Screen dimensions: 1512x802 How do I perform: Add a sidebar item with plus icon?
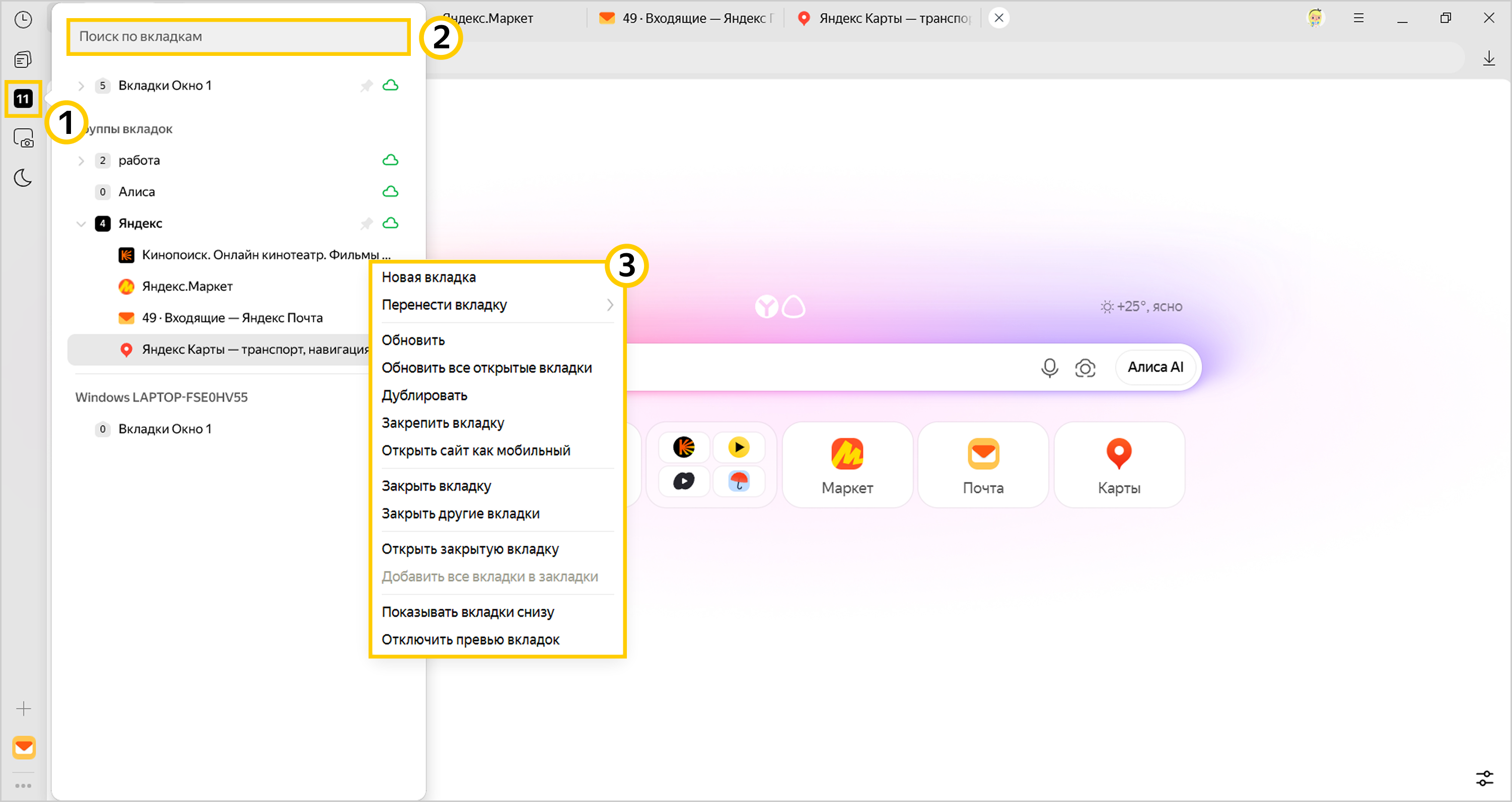[x=24, y=709]
